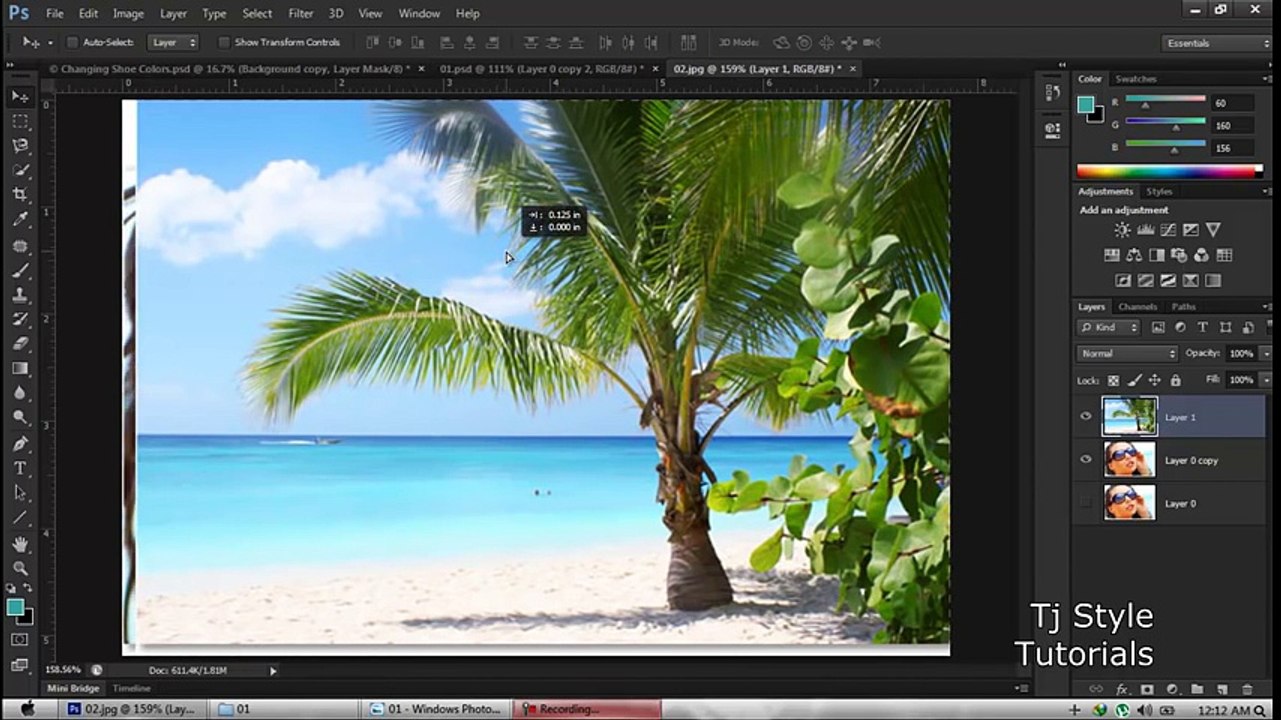1281x720 pixels.
Task: Switch to the Swatches tab
Action: [1136, 79]
